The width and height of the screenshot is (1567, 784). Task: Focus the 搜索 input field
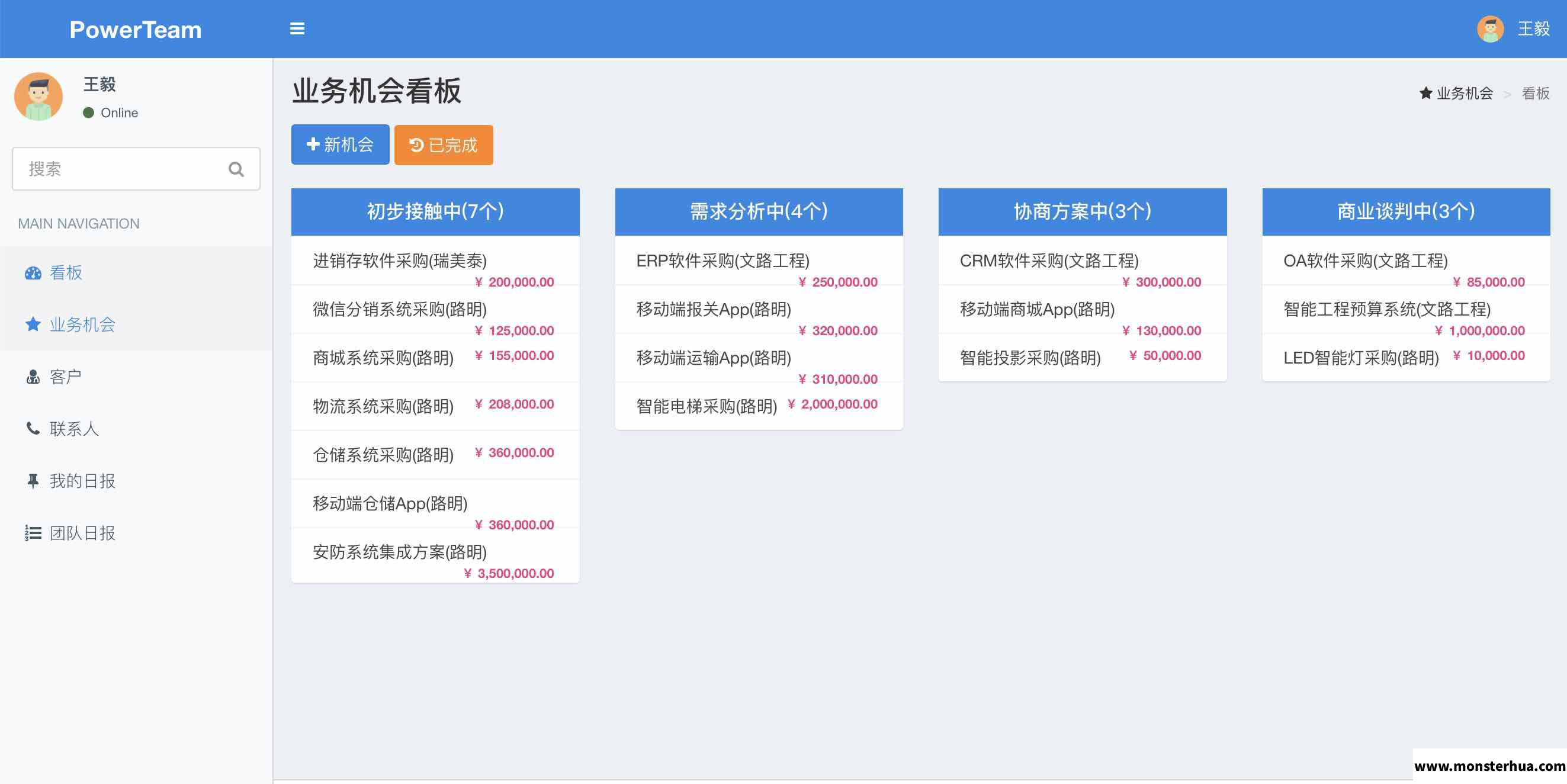(x=136, y=169)
